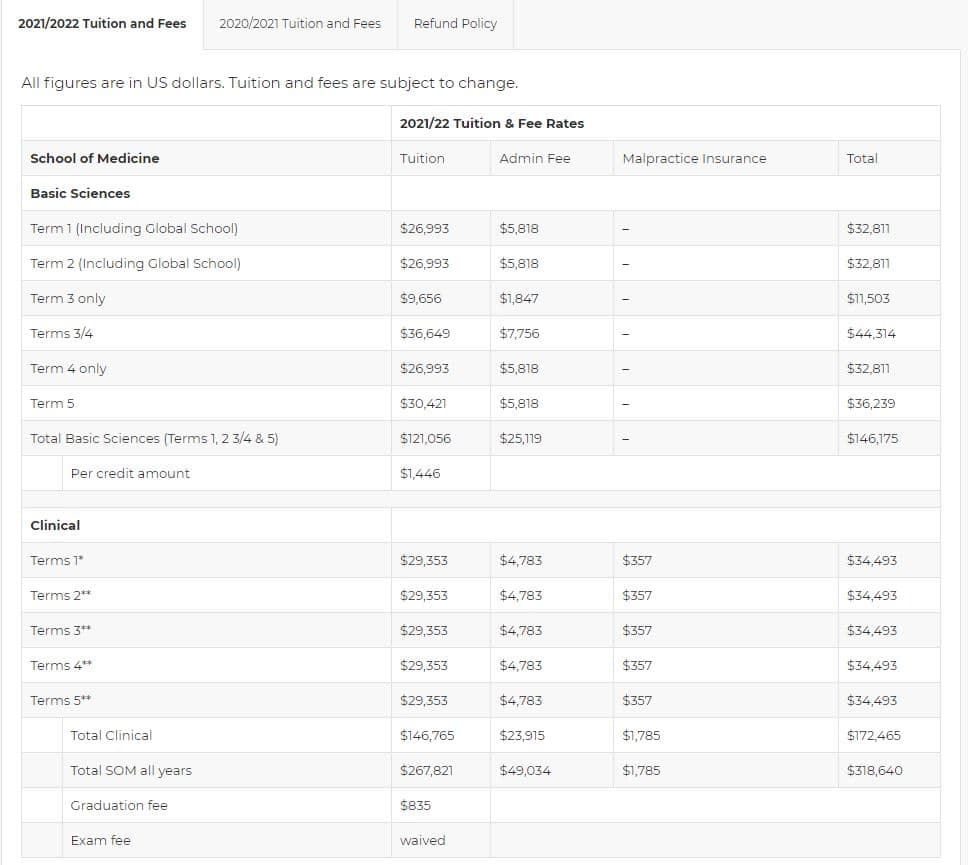
Task: Click Term 2 (Including Global School) row label
Action: (135, 264)
